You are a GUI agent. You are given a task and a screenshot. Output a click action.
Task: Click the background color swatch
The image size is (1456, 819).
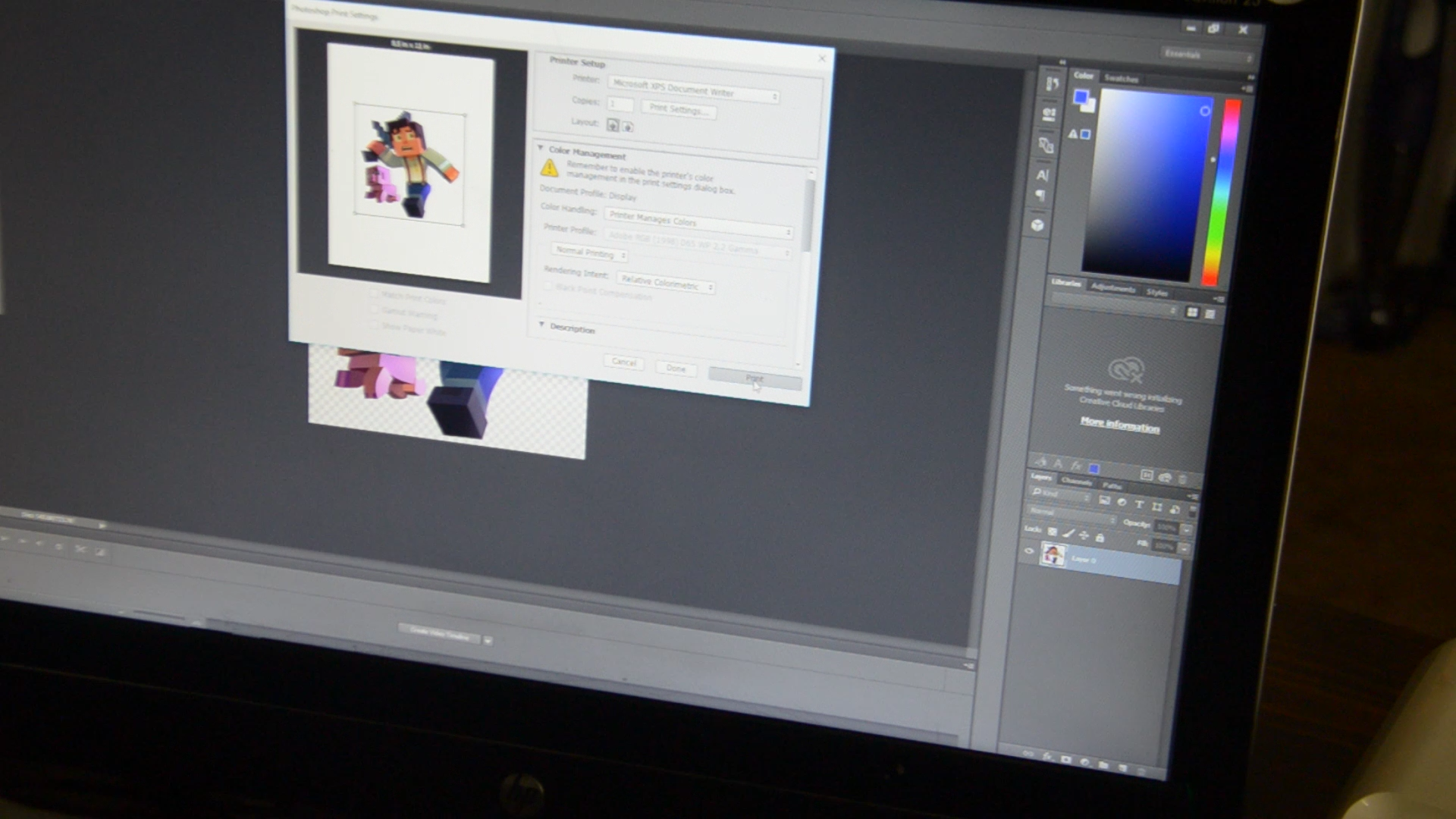[1089, 106]
